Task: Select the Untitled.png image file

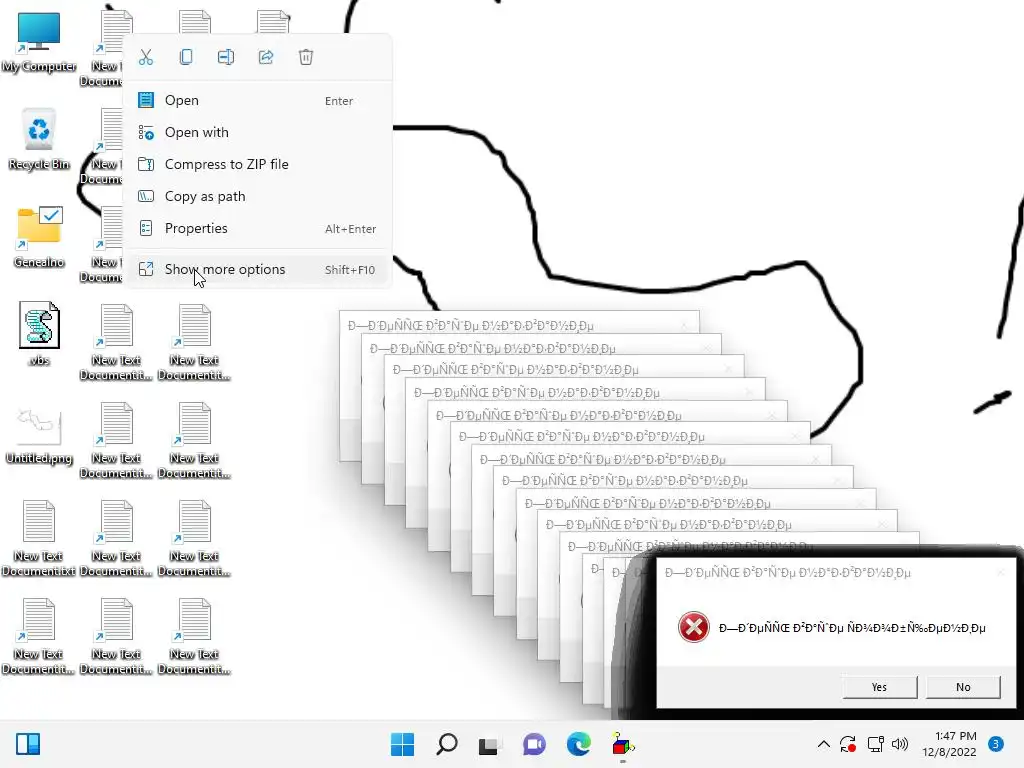Action: (39, 435)
